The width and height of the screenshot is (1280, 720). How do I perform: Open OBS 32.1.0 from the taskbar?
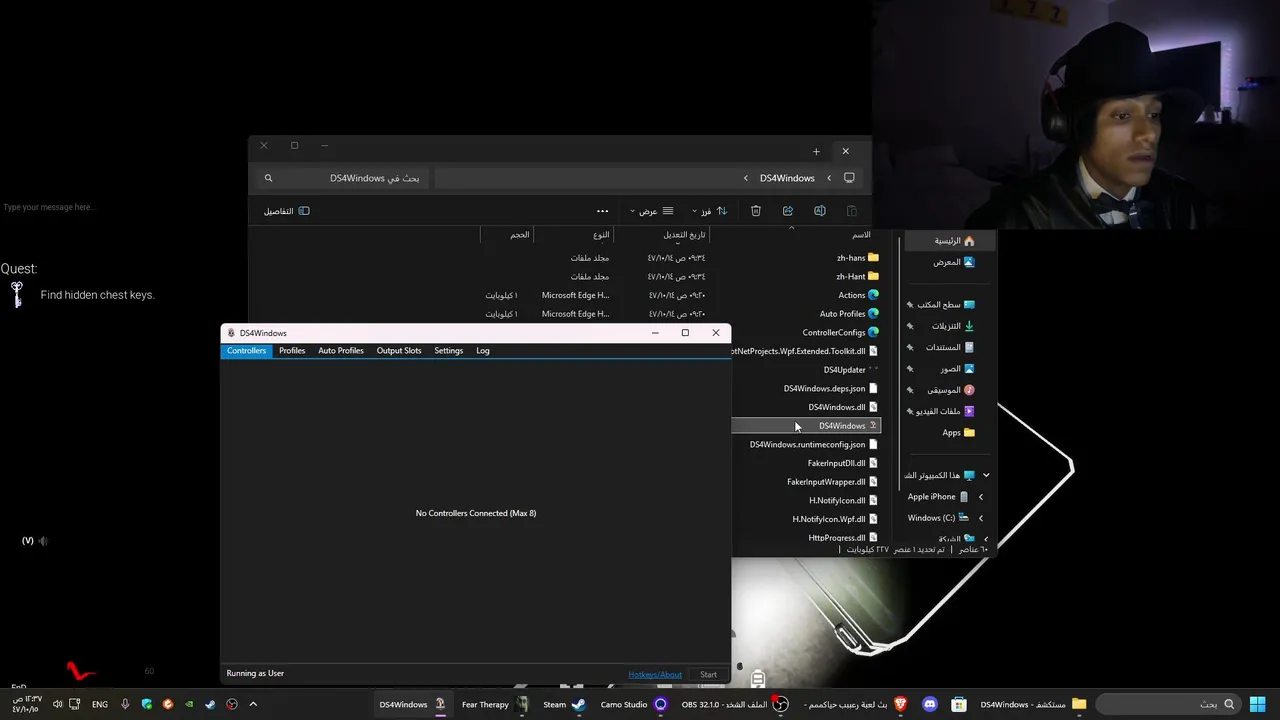[735, 704]
